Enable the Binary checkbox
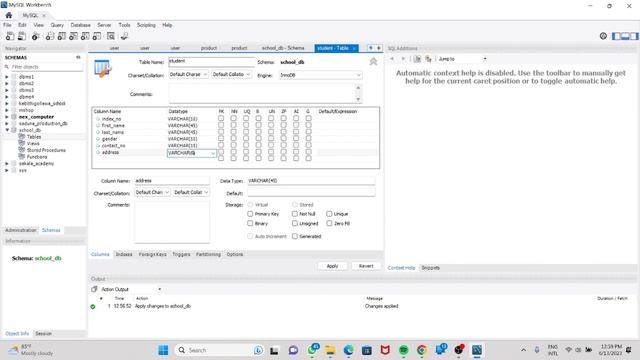The height and width of the screenshot is (360, 640). coord(250,223)
